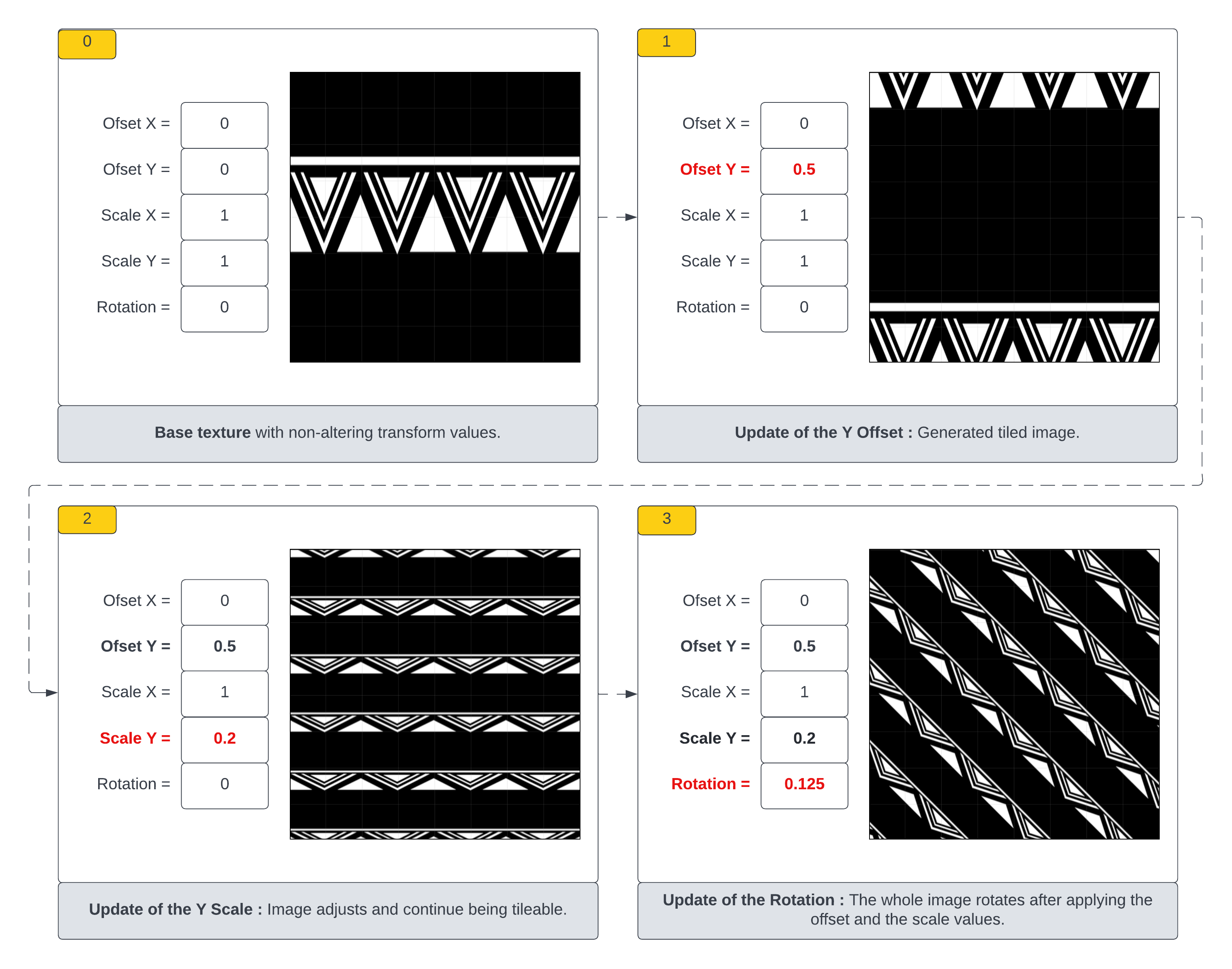The height and width of the screenshot is (969, 1232).
Task: Click the "Ofset X =" label in panel 0
Action: pyautogui.click(x=136, y=123)
